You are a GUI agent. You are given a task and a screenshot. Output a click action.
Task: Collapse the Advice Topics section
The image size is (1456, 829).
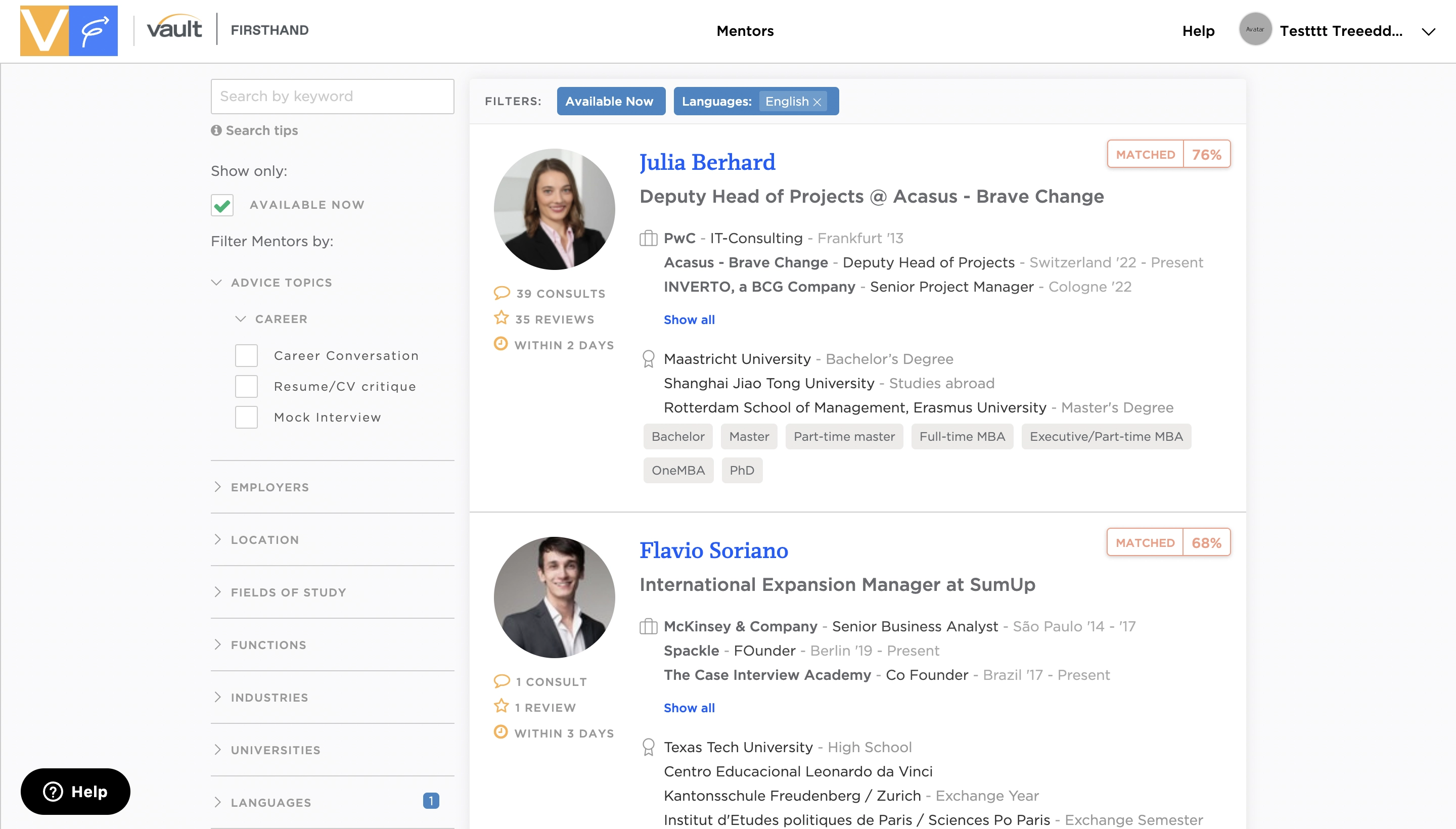tap(281, 283)
